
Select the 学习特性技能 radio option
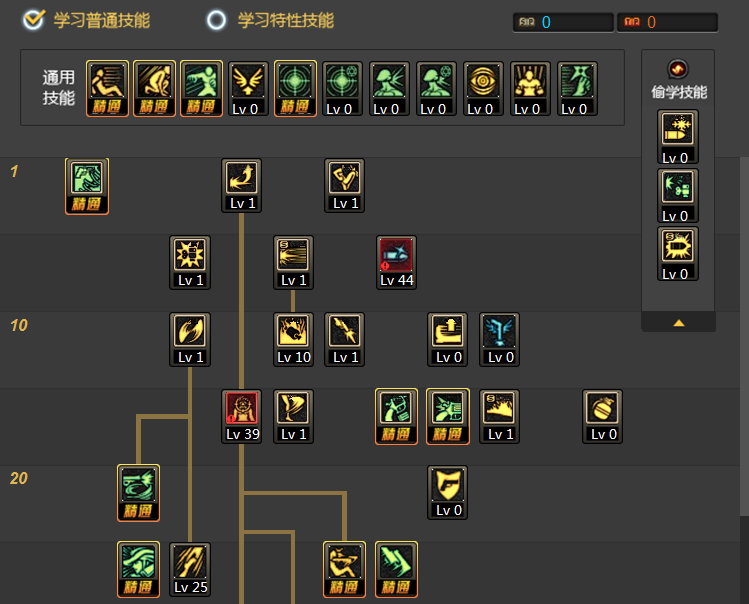tap(216, 20)
